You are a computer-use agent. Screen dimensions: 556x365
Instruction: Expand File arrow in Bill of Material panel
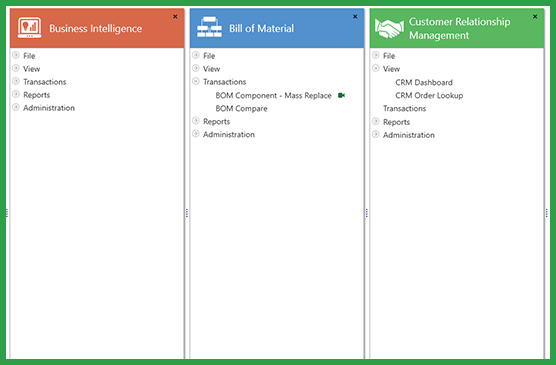[x=196, y=55]
